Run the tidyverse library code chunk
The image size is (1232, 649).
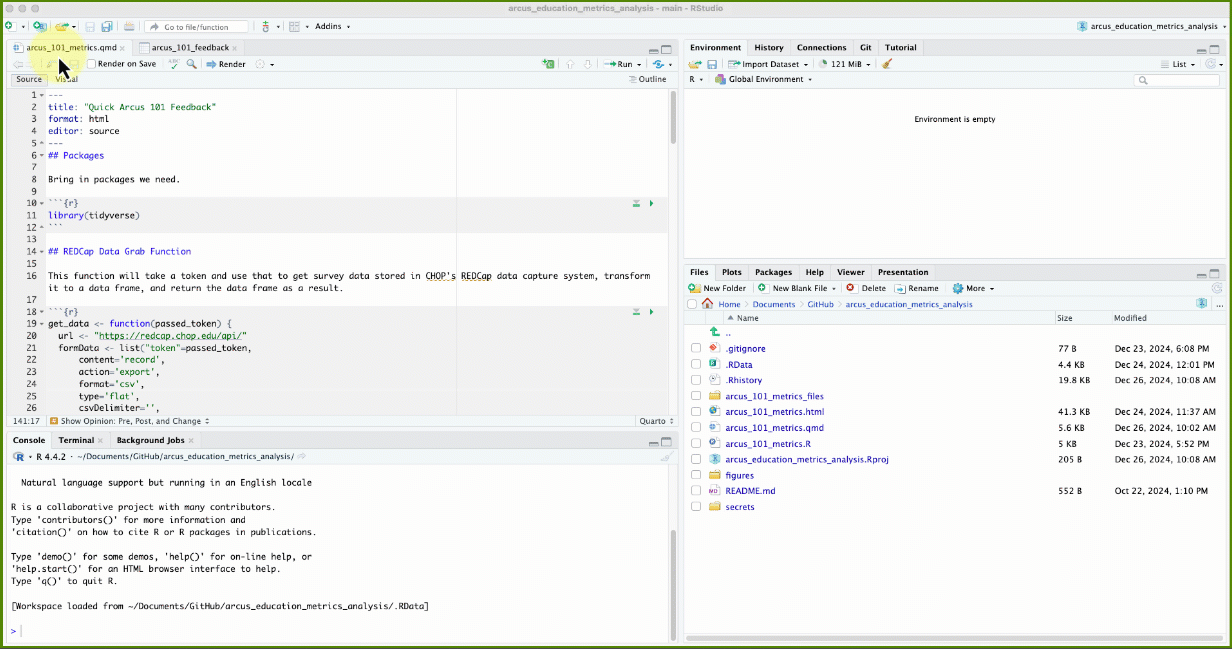coord(651,203)
